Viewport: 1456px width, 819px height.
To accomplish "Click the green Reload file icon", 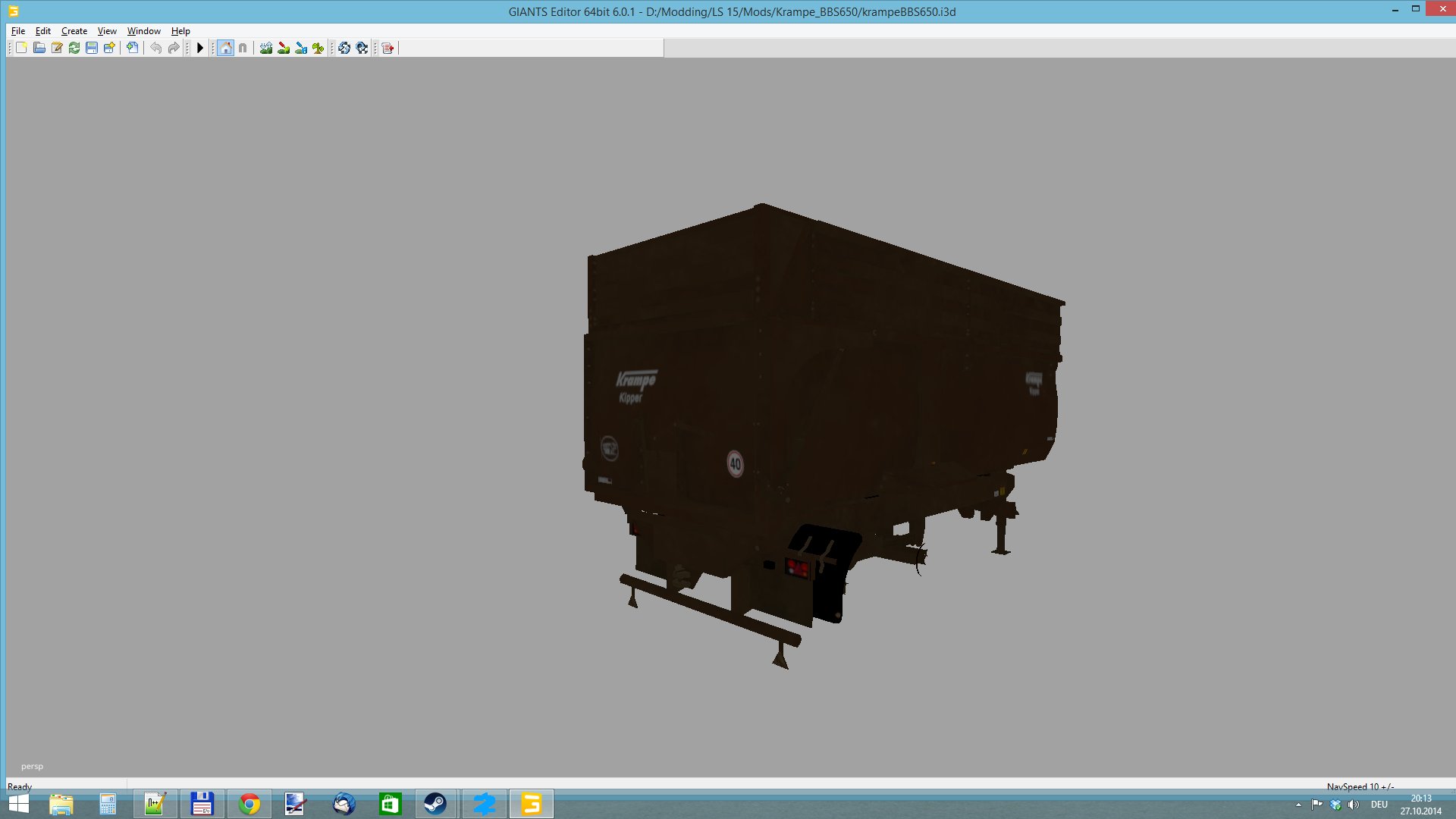I will [x=74, y=48].
